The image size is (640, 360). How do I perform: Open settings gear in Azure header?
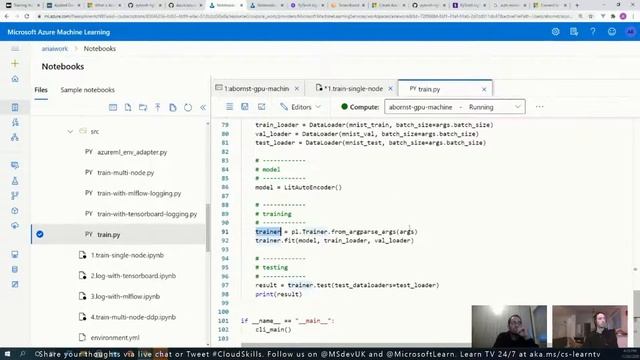point(556,32)
